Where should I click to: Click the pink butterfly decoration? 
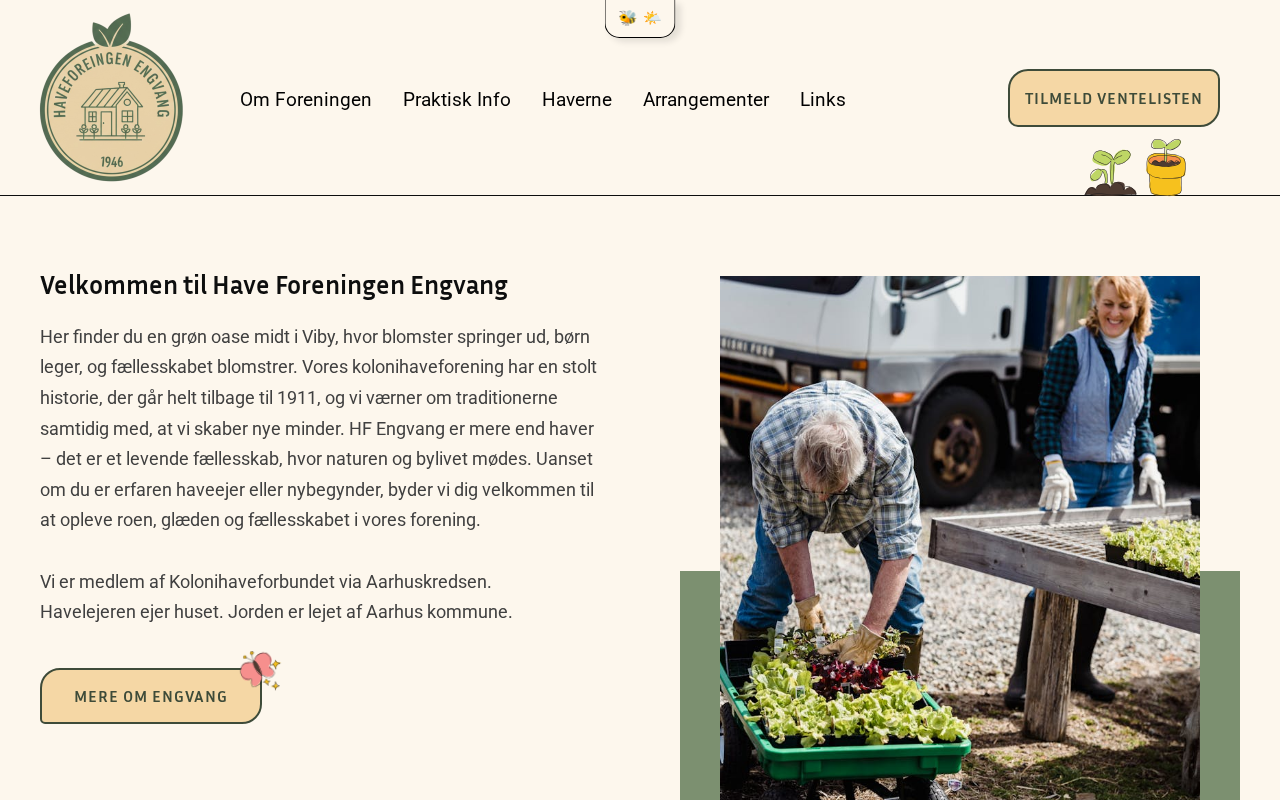pos(260,670)
